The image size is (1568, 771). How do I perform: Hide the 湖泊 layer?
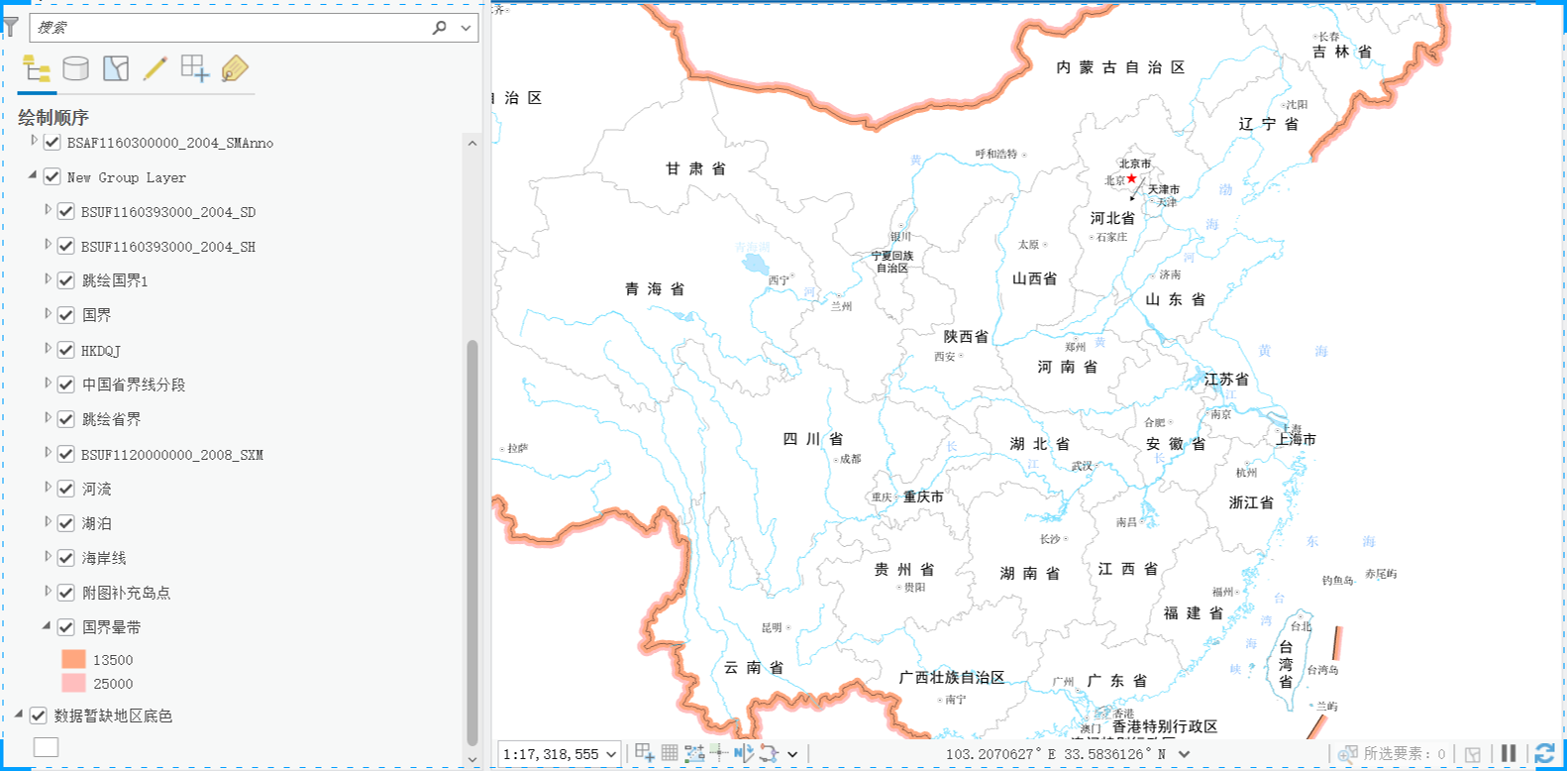(66, 523)
